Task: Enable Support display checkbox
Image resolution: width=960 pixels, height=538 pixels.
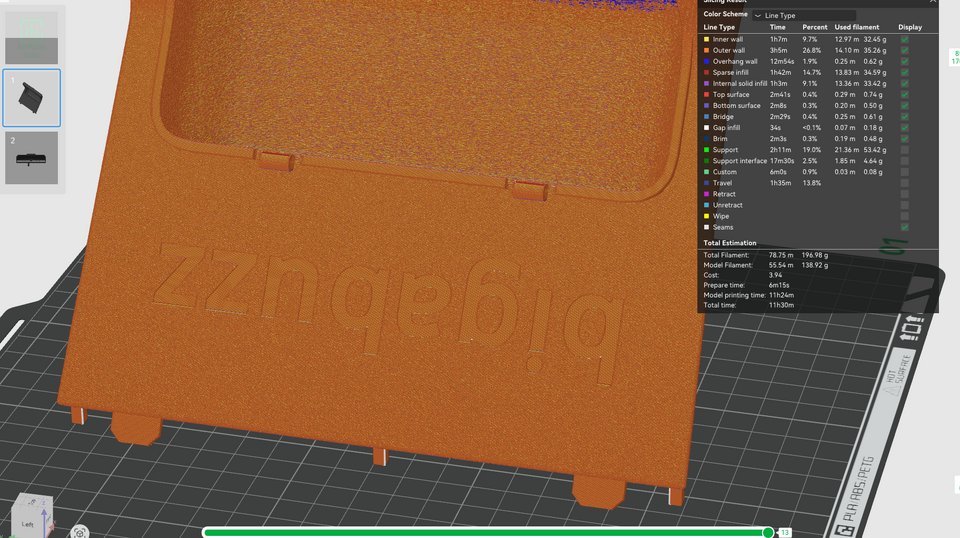Action: pyautogui.click(x=904, y=150)
